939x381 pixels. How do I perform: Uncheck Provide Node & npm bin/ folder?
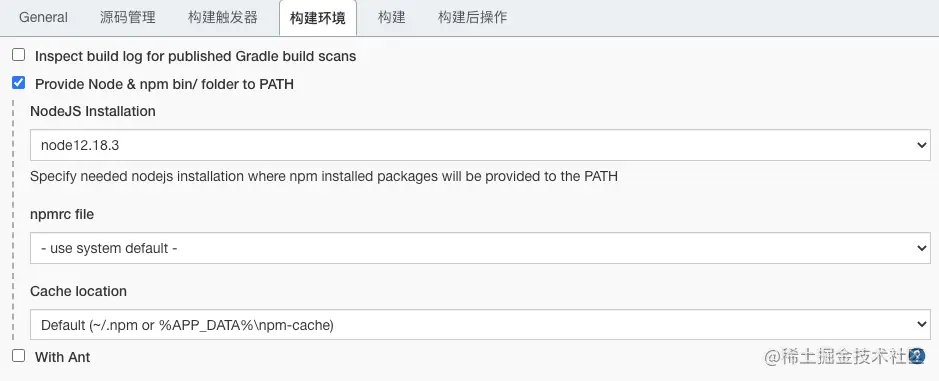tap(19, 83)
